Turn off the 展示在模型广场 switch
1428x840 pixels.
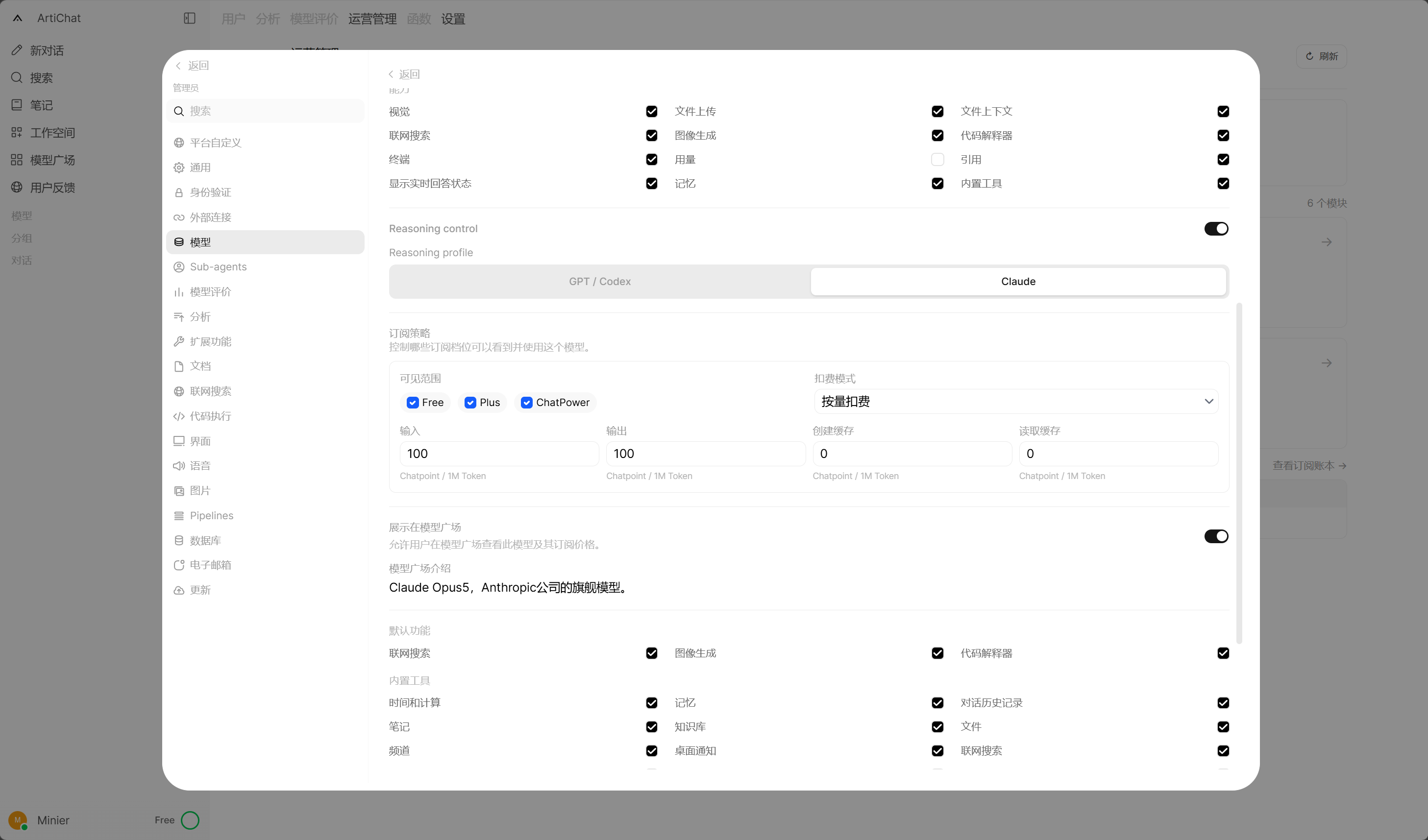[1216, 536]
